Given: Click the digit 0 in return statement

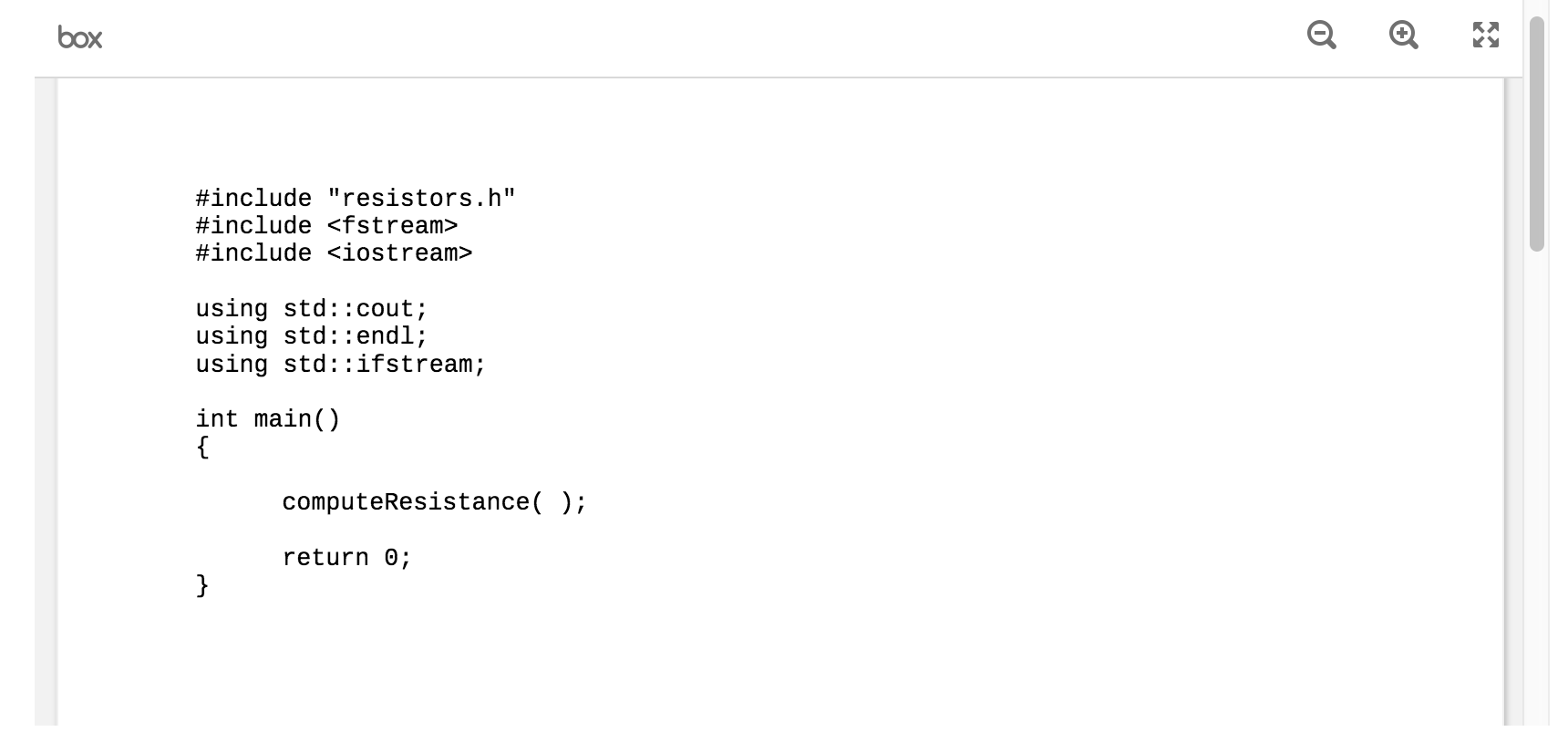Looking at the screenshot, I should tap(391, 558).
